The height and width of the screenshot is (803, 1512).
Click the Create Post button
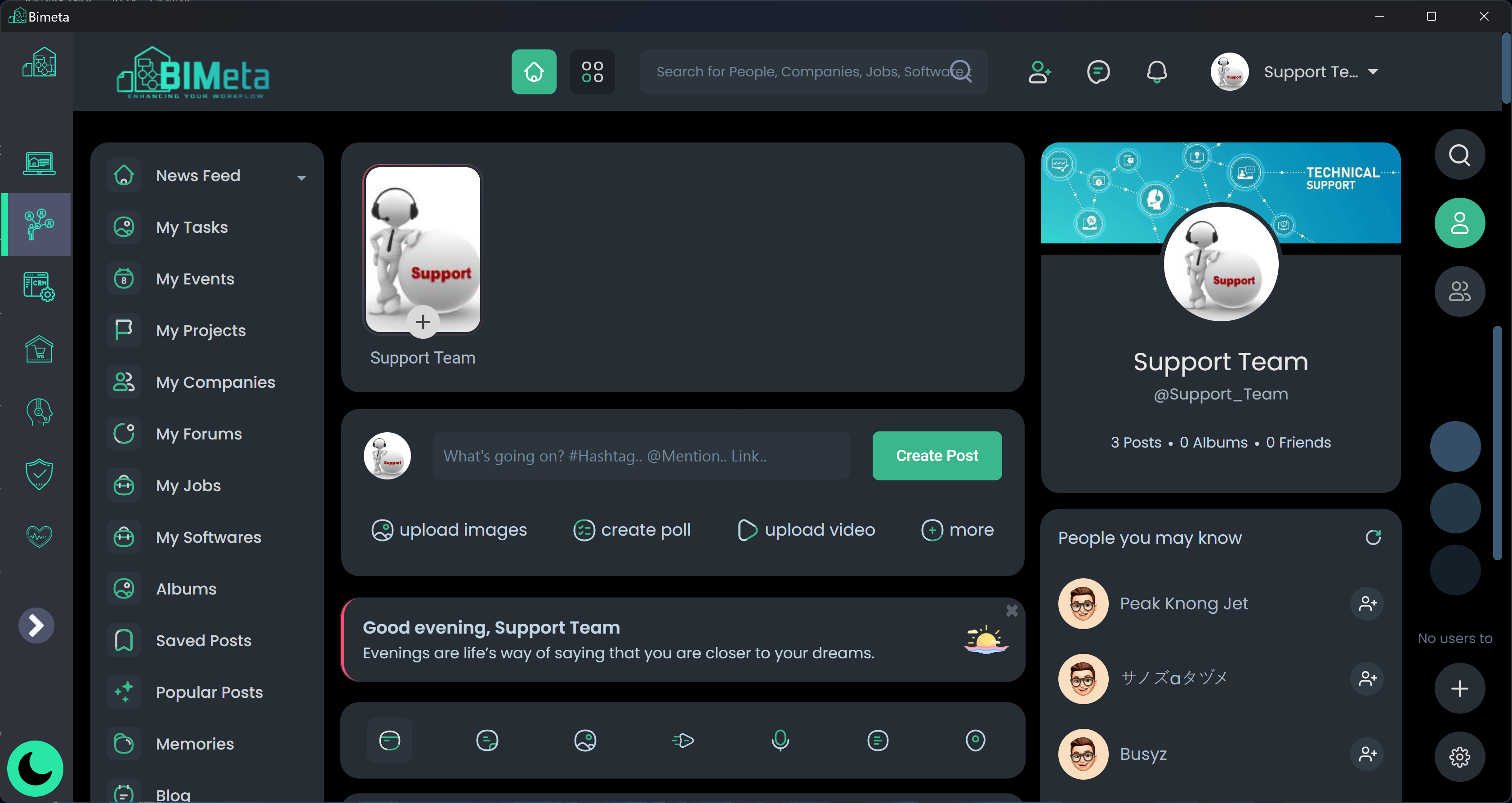[937, 456]
